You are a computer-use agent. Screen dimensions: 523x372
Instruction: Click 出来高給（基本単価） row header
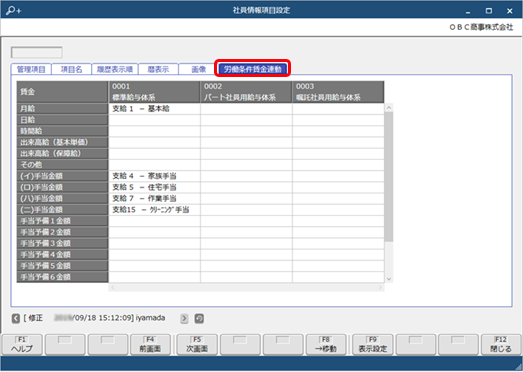click(62, 142)
